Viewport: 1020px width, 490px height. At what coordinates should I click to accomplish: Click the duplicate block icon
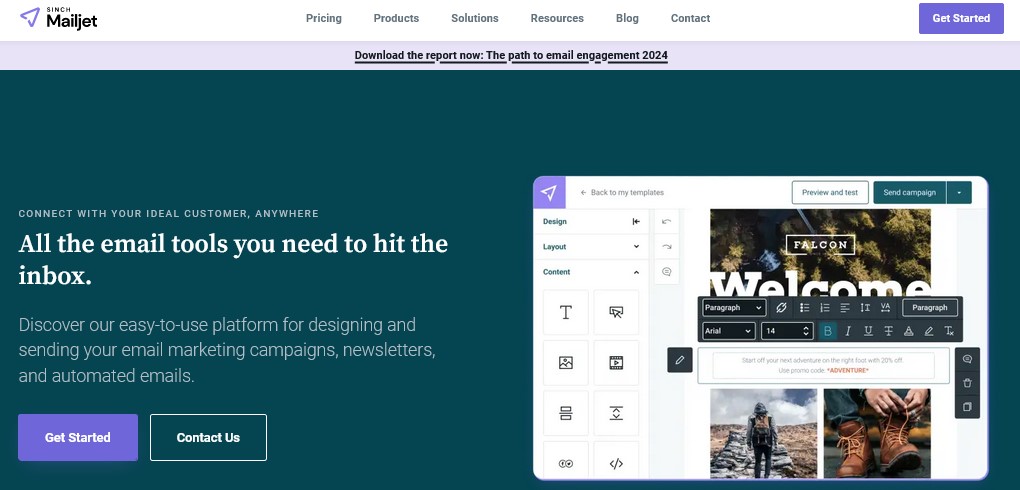pos(967,407)
